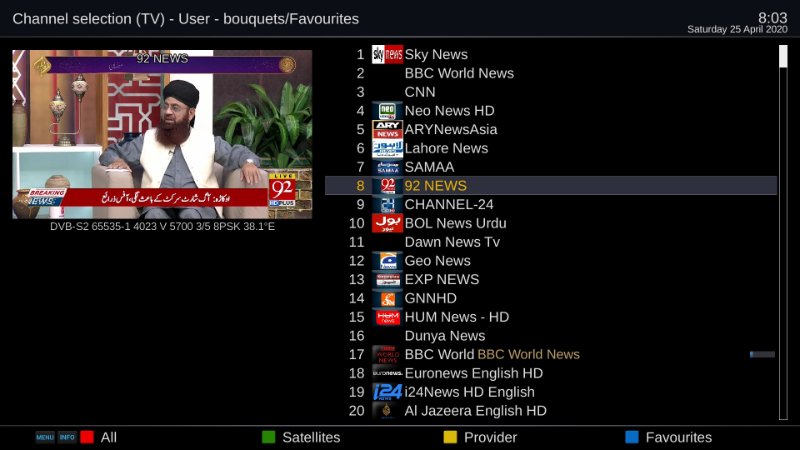
Task: Select channel CNN
Action: [x=551, y=92]
